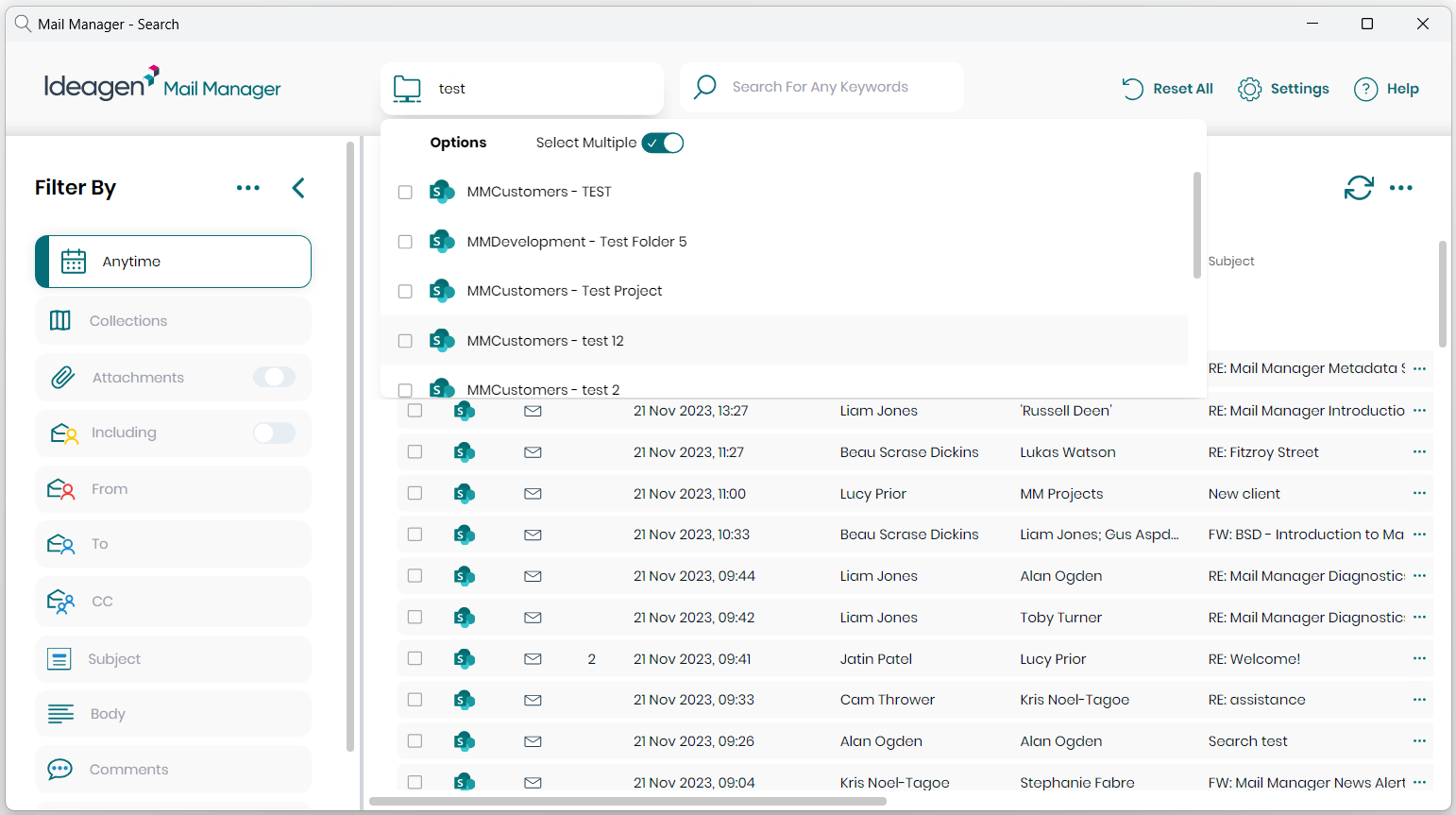Screen dimensions: 1456x815
Task: Toggle the Select Multiple switch
Action: [x=663, y=143]
